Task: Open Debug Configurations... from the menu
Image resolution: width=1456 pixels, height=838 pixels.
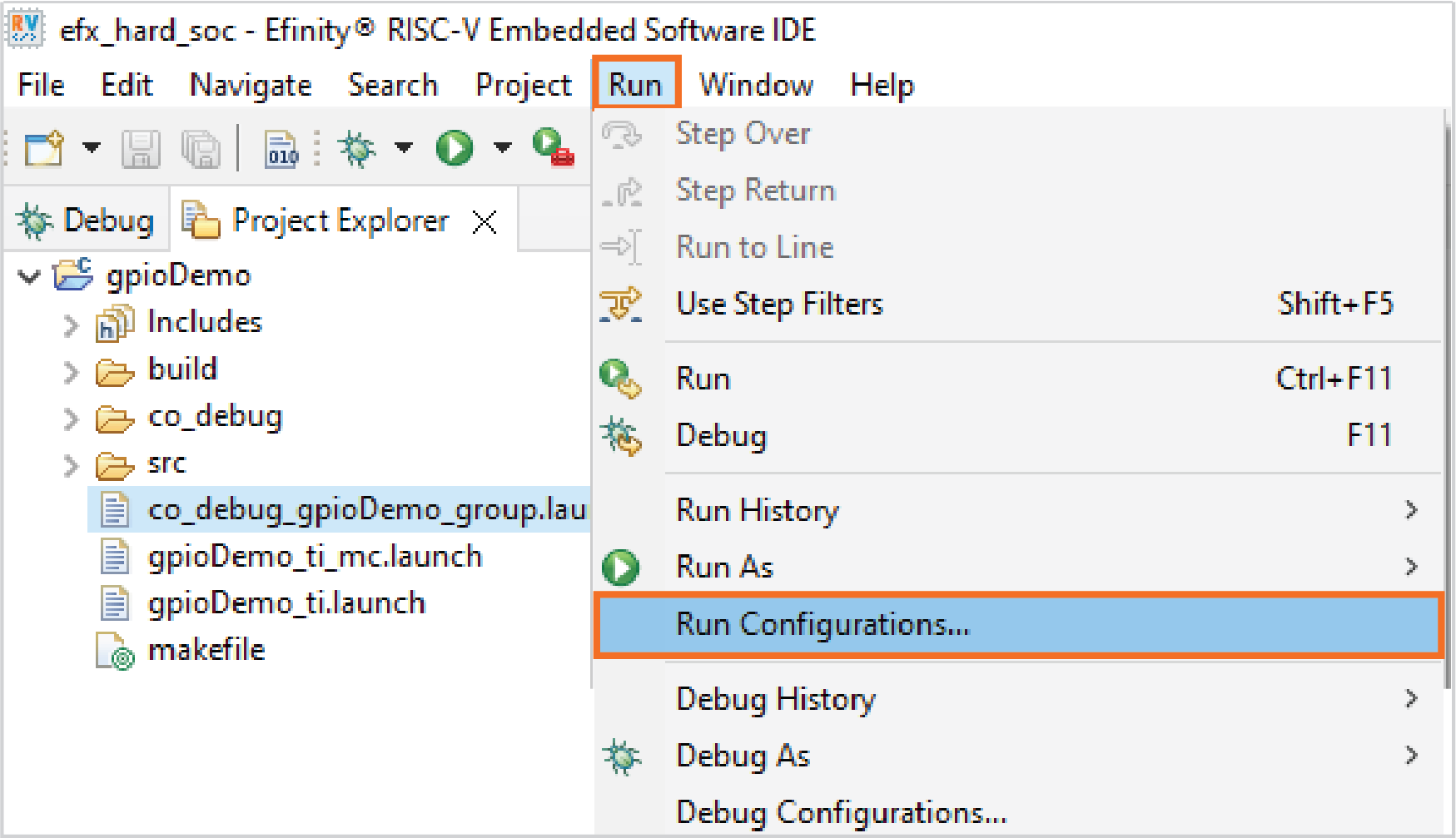Action: (841, 813)
